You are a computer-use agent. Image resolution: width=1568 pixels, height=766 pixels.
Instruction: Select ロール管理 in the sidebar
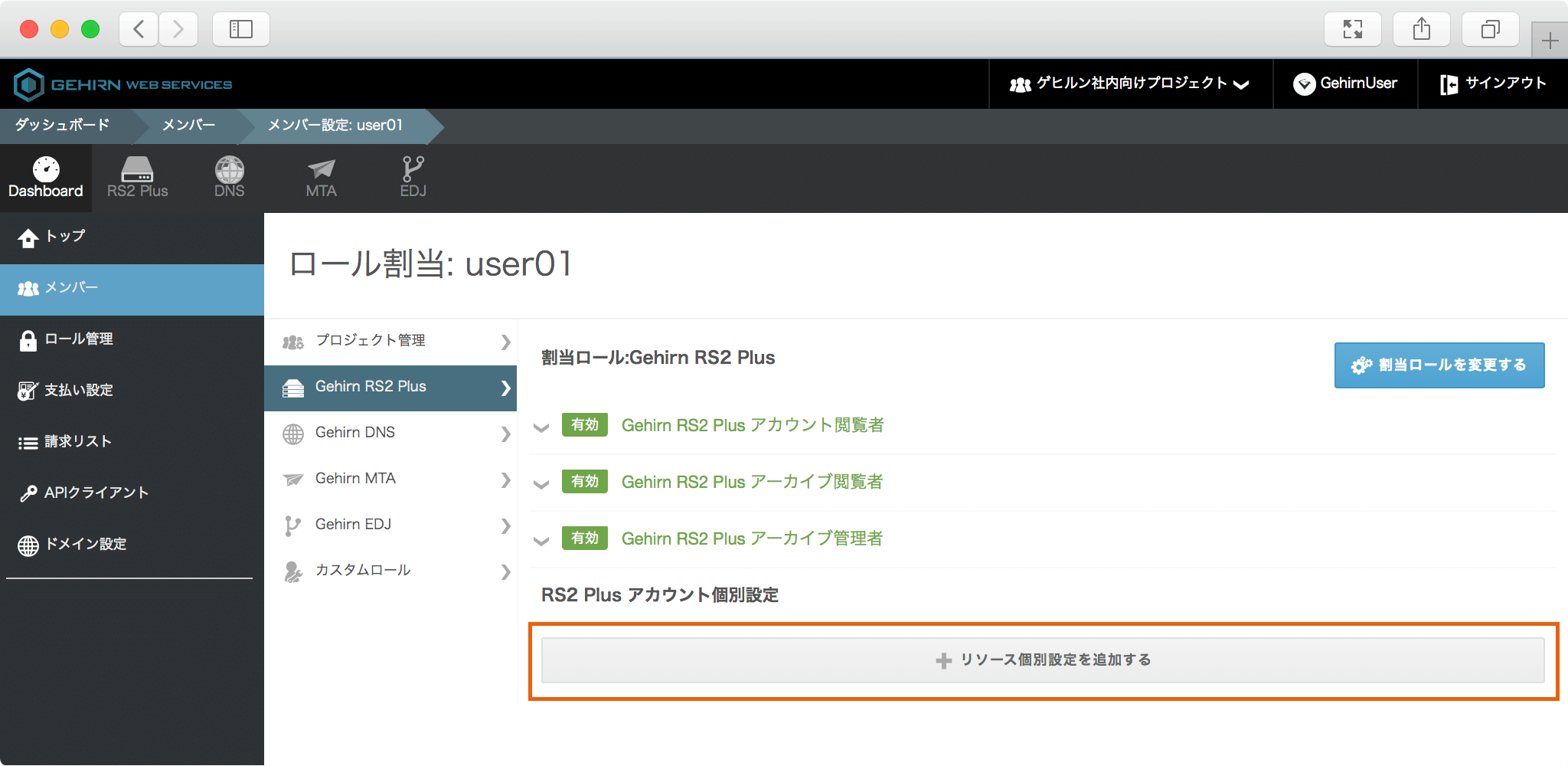[78, 339]
